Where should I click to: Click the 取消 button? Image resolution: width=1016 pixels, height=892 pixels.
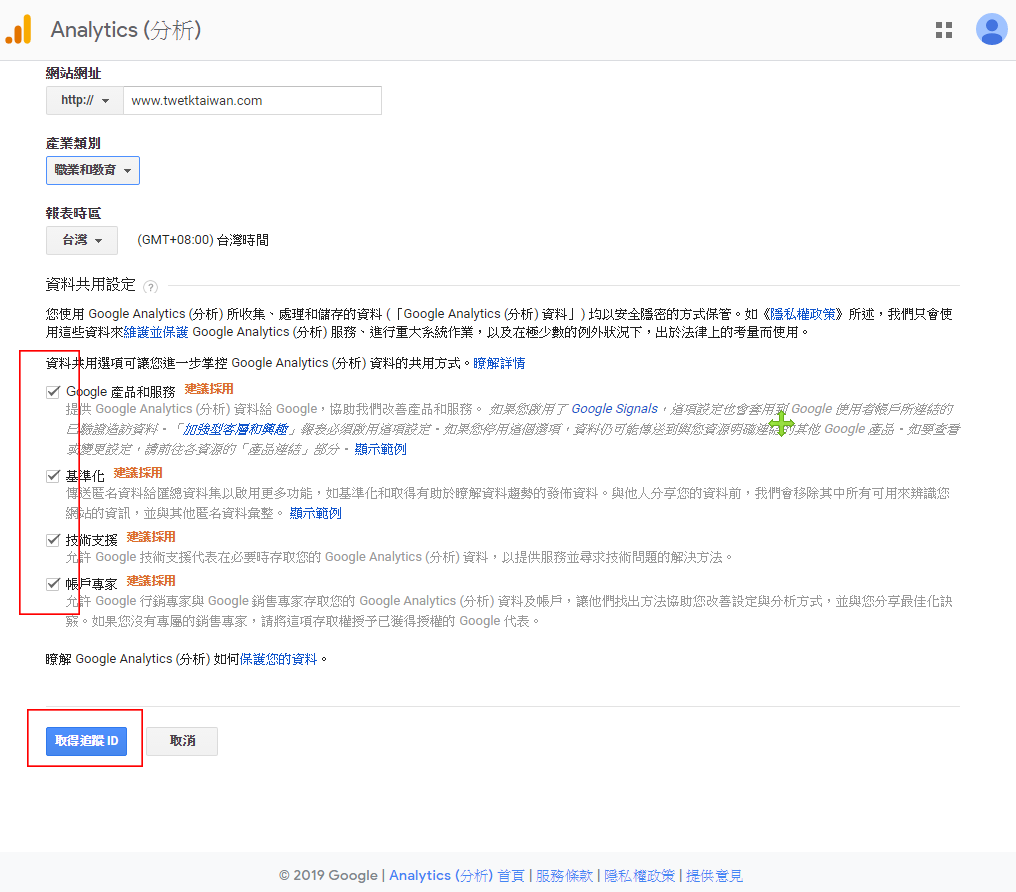(x=182, y=741)
